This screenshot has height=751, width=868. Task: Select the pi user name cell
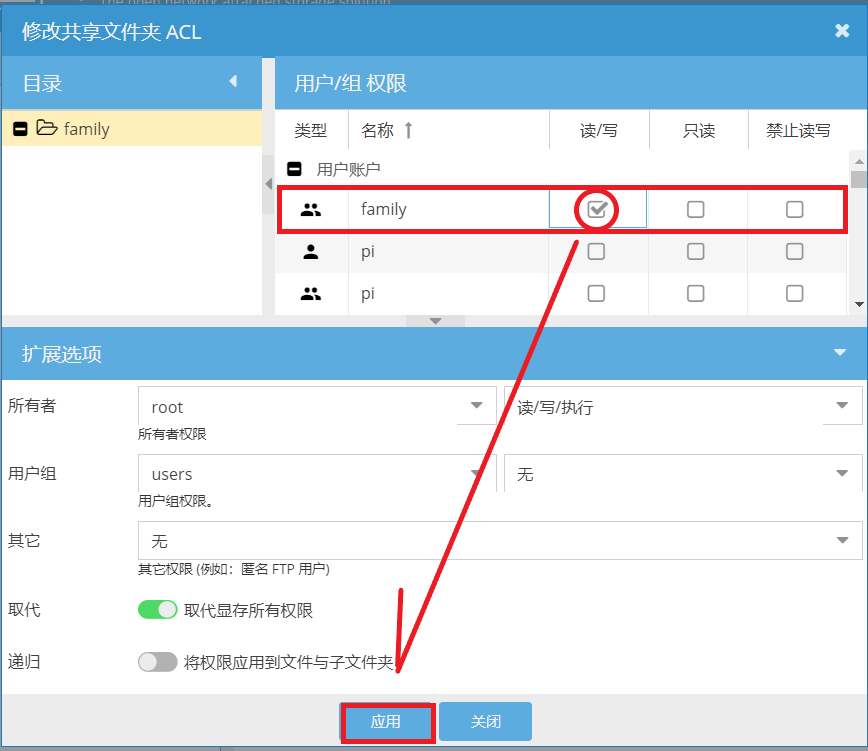tap(448, 251)
